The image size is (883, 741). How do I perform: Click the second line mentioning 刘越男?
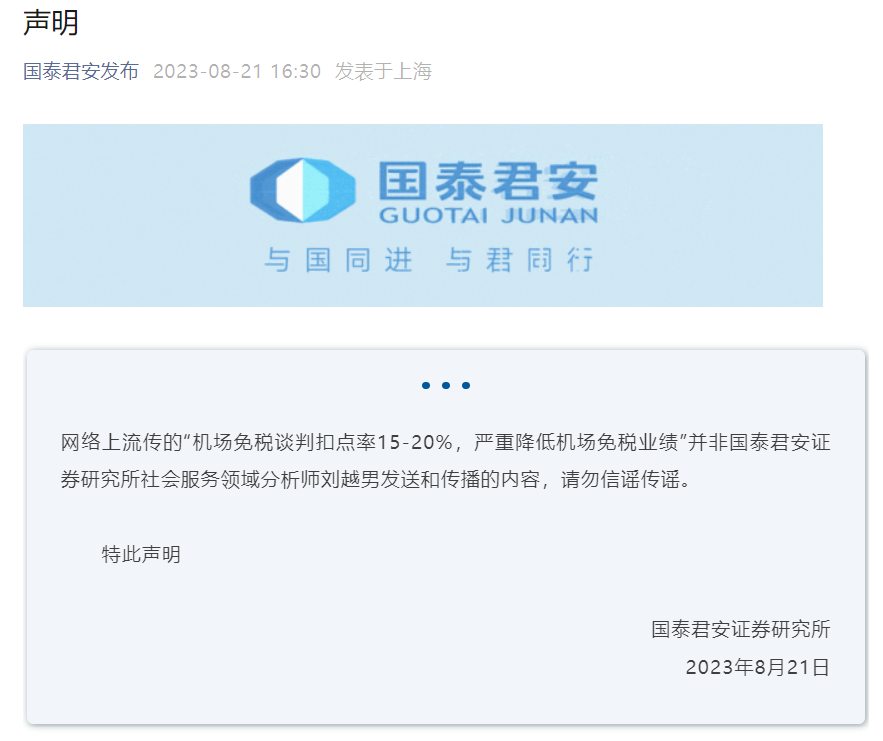376,480
